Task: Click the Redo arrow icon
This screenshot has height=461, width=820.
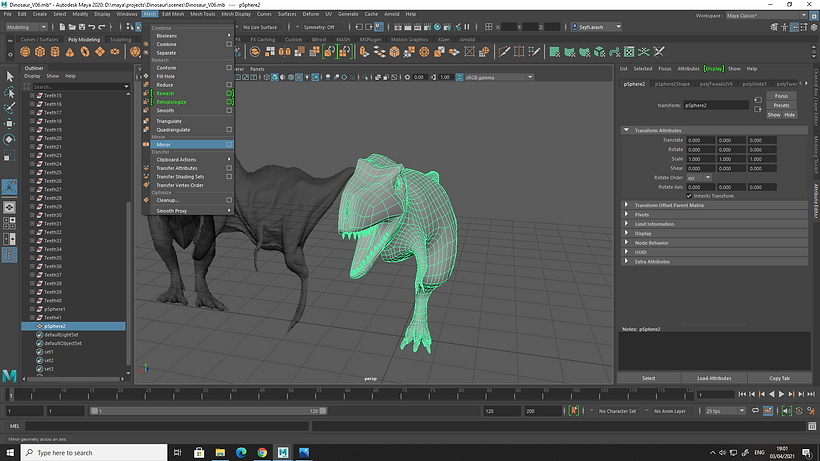Action: click(x=102, y=27)
